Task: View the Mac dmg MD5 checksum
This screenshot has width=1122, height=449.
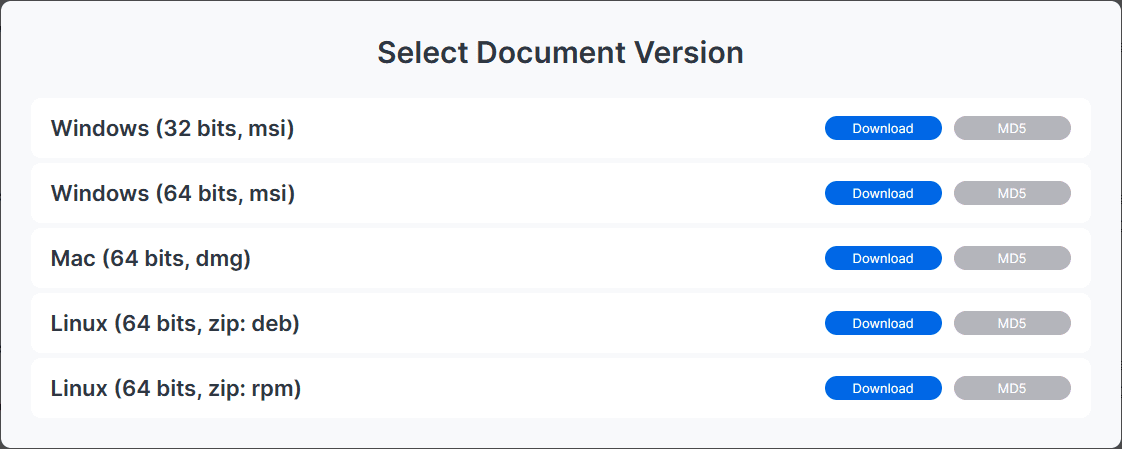Action: click(x=1012, y=258)
